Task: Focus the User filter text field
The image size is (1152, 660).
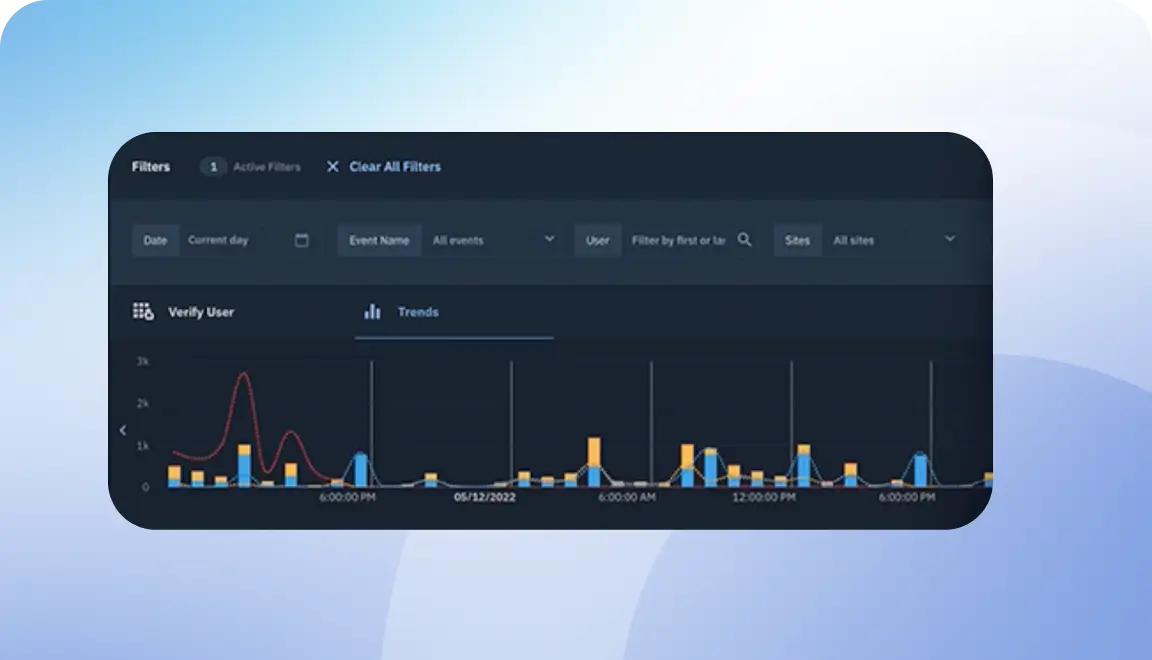Action: (x=677, y=240)
